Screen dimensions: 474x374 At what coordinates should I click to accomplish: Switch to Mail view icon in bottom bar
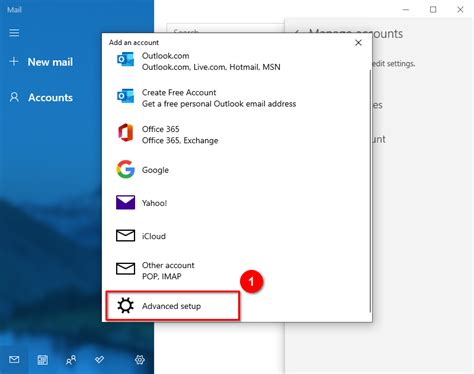14,360
